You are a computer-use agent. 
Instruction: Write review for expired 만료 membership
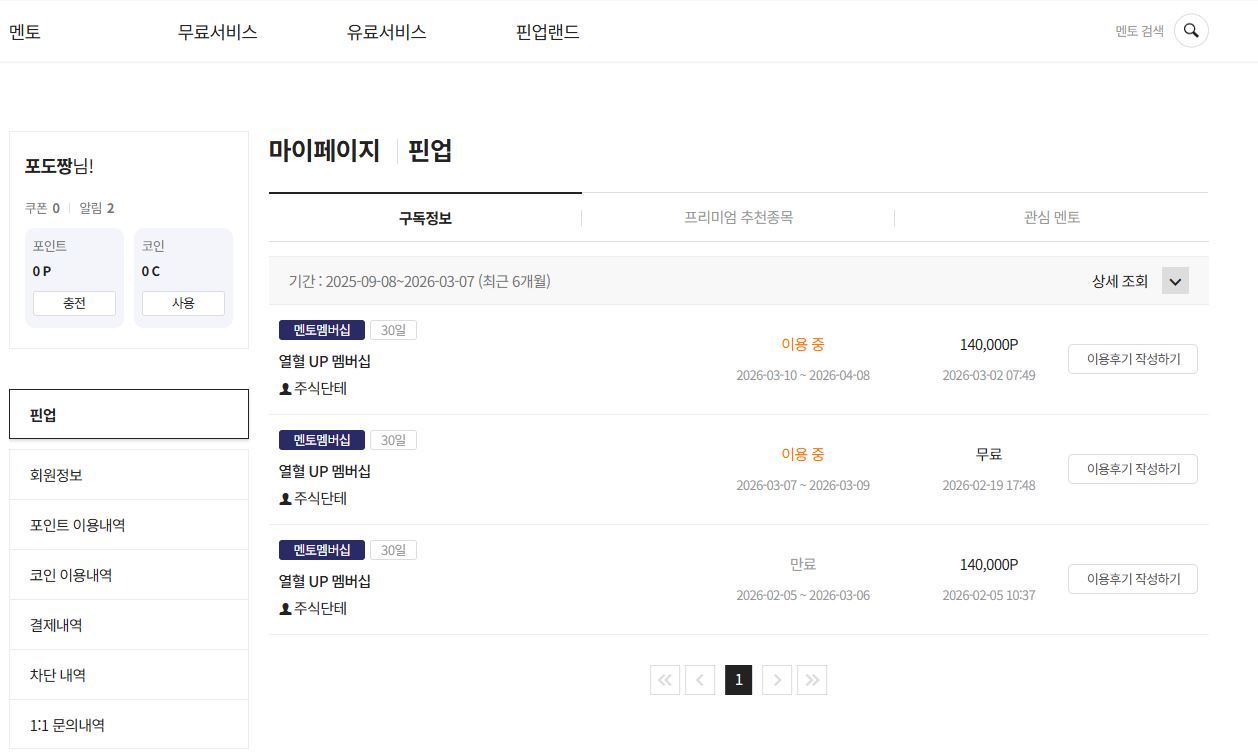click(x=1132, y=579)
